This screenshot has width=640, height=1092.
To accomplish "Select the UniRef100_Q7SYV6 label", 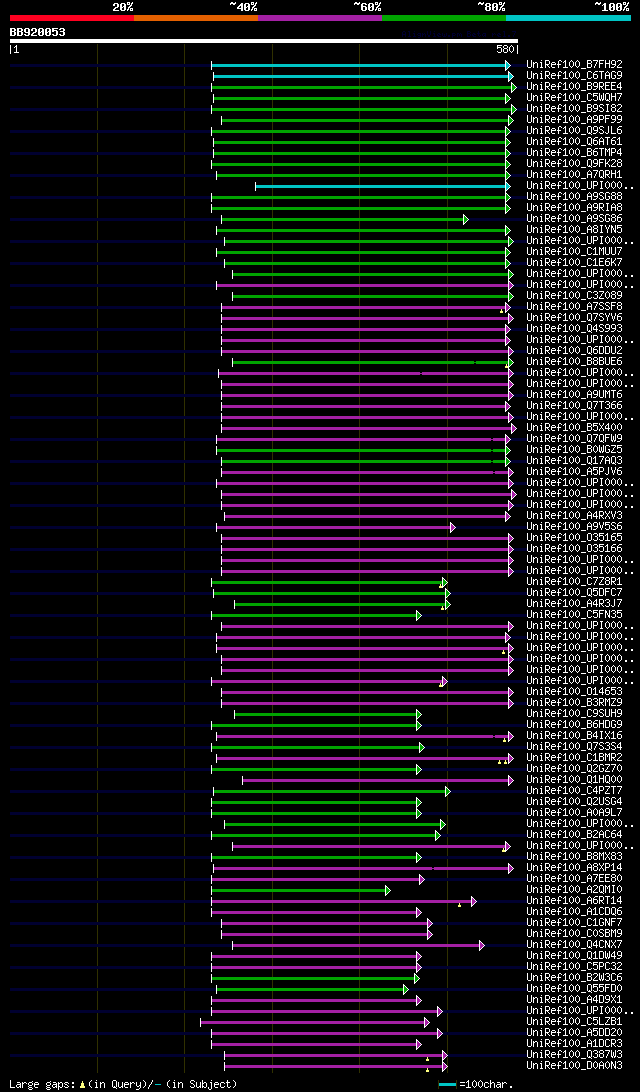I will click(575, 318).
